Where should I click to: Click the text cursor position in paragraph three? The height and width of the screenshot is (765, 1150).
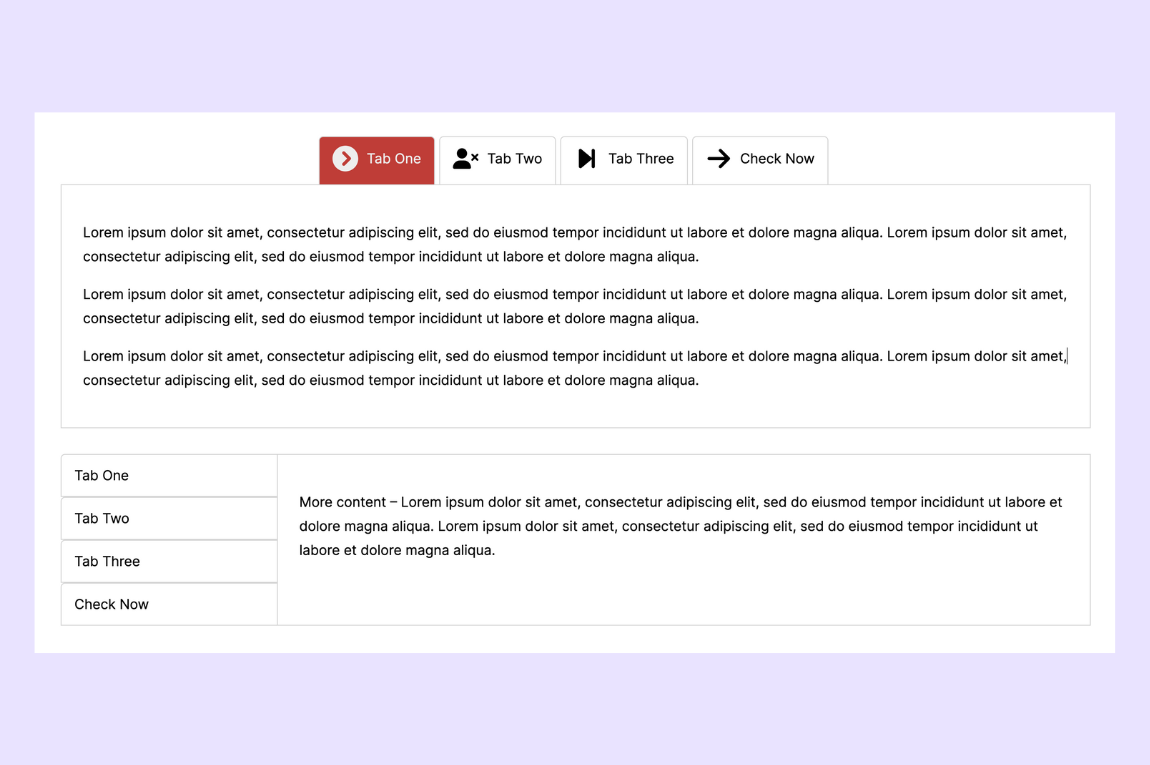pos(1067,355)
